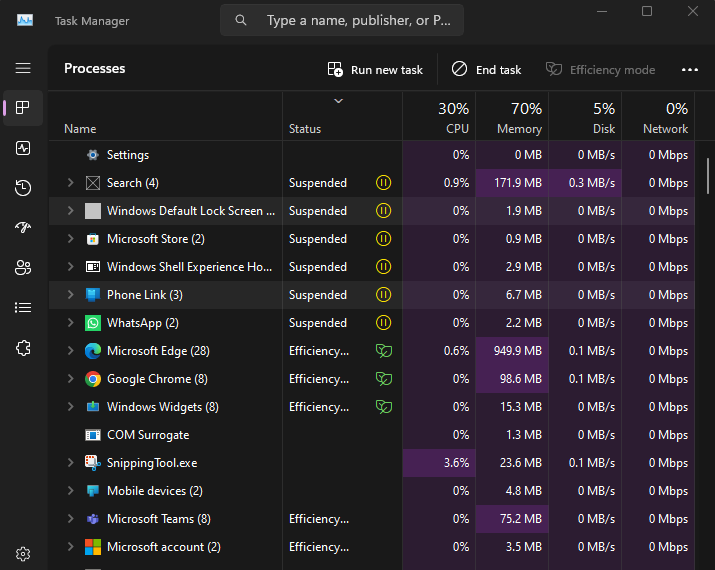Viewport: 715px width, 570px height.
Task: Select the 3.6% CPU cell
Action: tap(439, 463)
